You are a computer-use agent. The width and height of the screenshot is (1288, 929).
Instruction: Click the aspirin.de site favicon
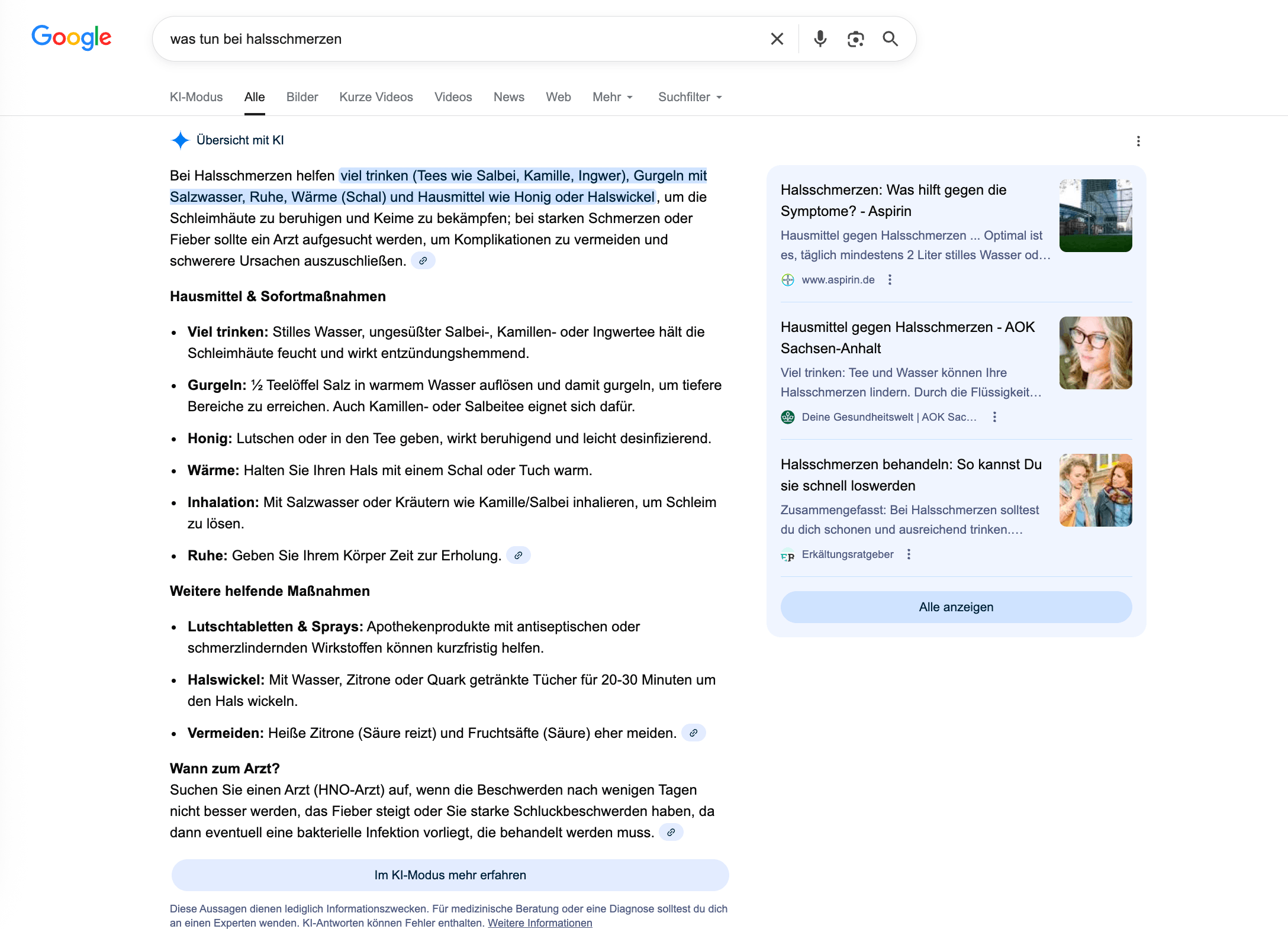pos(788,280)
